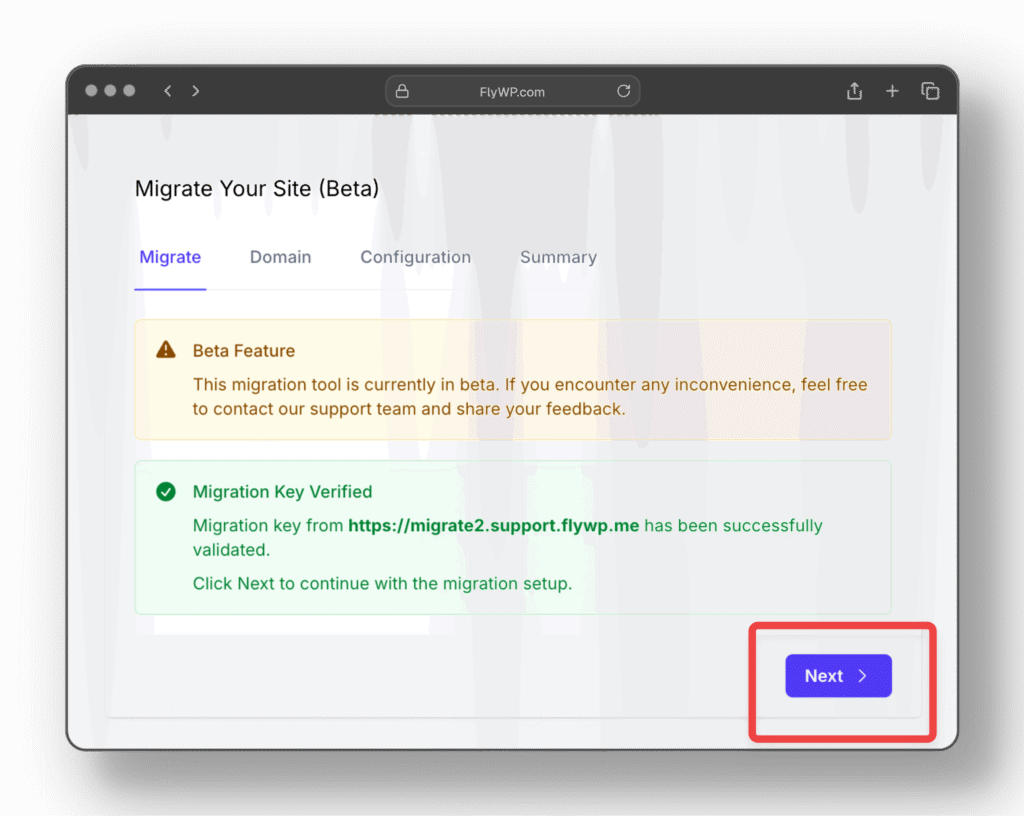1024x816 pixels.
Task: Click the Migrate Your Site (Beta) heading
Action: point(257,188)
